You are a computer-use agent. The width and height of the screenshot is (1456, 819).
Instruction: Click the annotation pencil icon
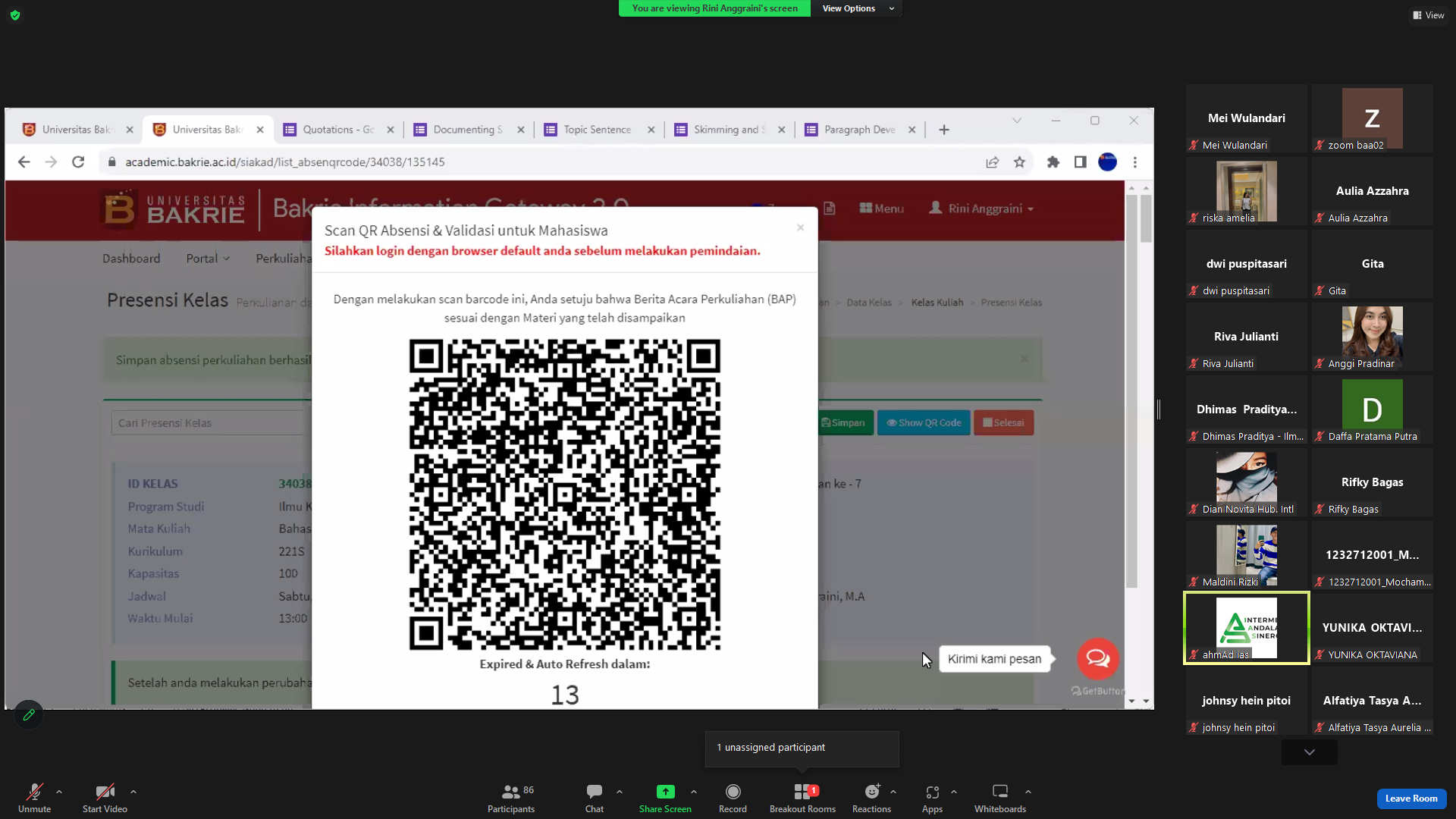29,714
